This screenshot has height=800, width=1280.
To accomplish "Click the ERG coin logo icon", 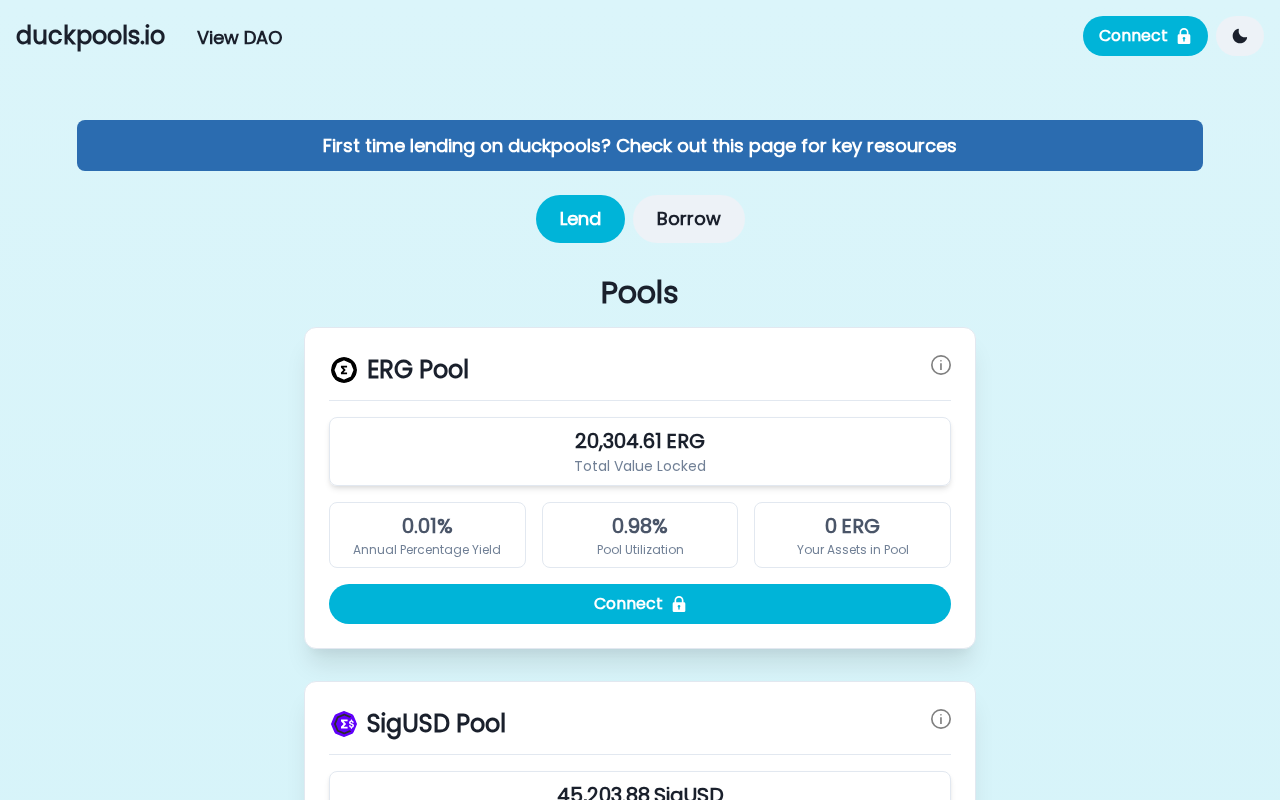I will 344,370.
